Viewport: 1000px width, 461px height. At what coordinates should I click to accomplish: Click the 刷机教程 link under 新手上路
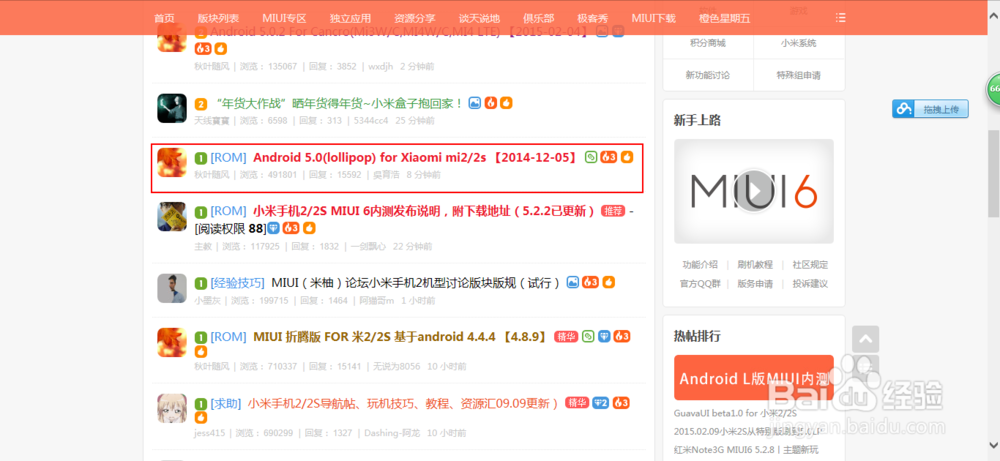pos(755,265)
